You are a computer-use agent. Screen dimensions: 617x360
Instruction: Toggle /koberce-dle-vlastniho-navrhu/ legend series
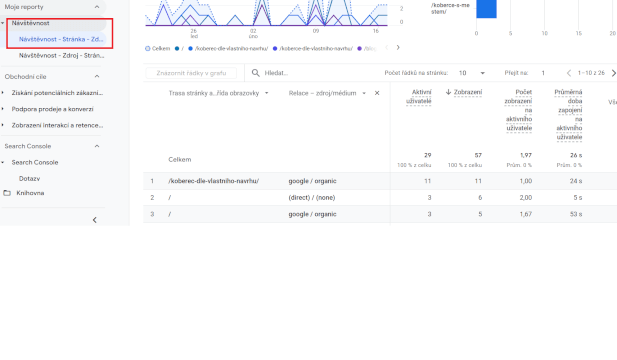click(312, 48)
